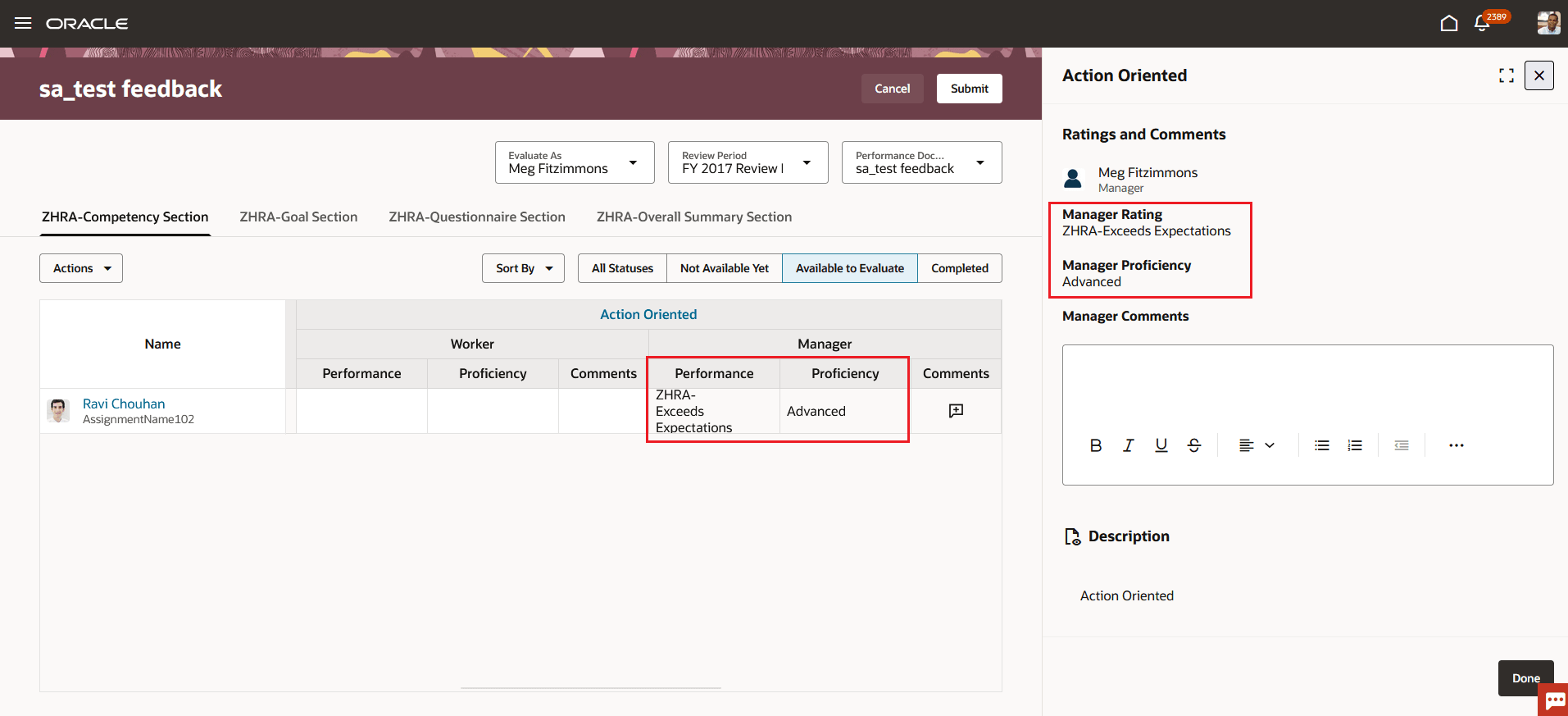Open the Performance Document dropdown
The image size is (1568, 716).
coord(922,162)
